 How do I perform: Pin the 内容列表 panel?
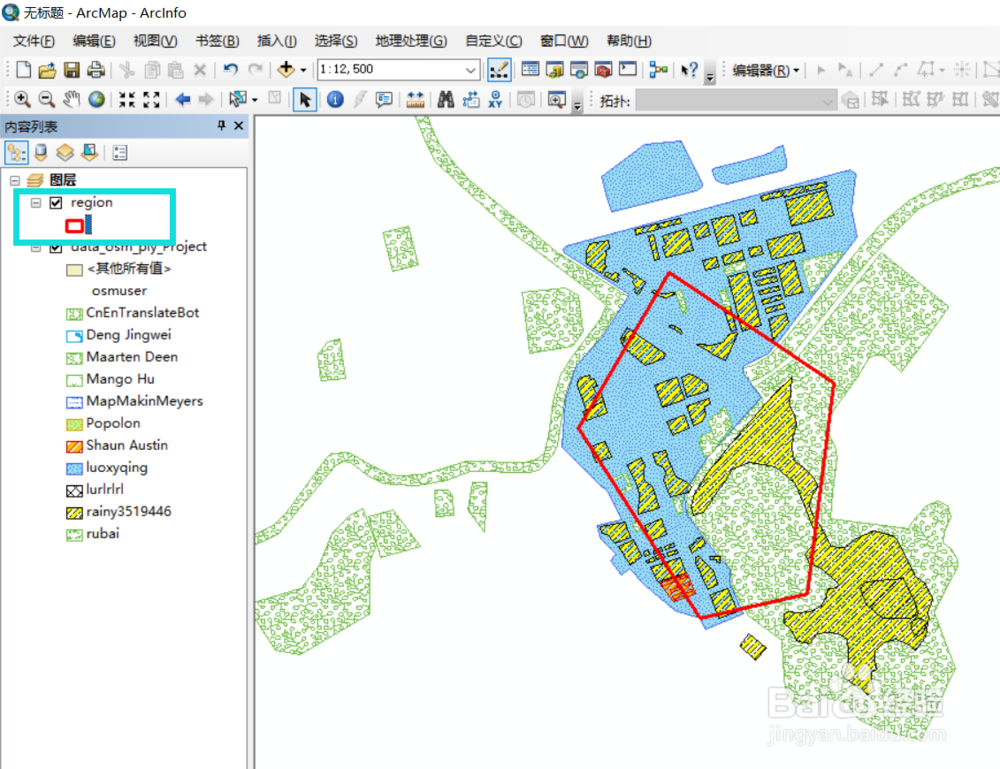[x=221, y=126]
